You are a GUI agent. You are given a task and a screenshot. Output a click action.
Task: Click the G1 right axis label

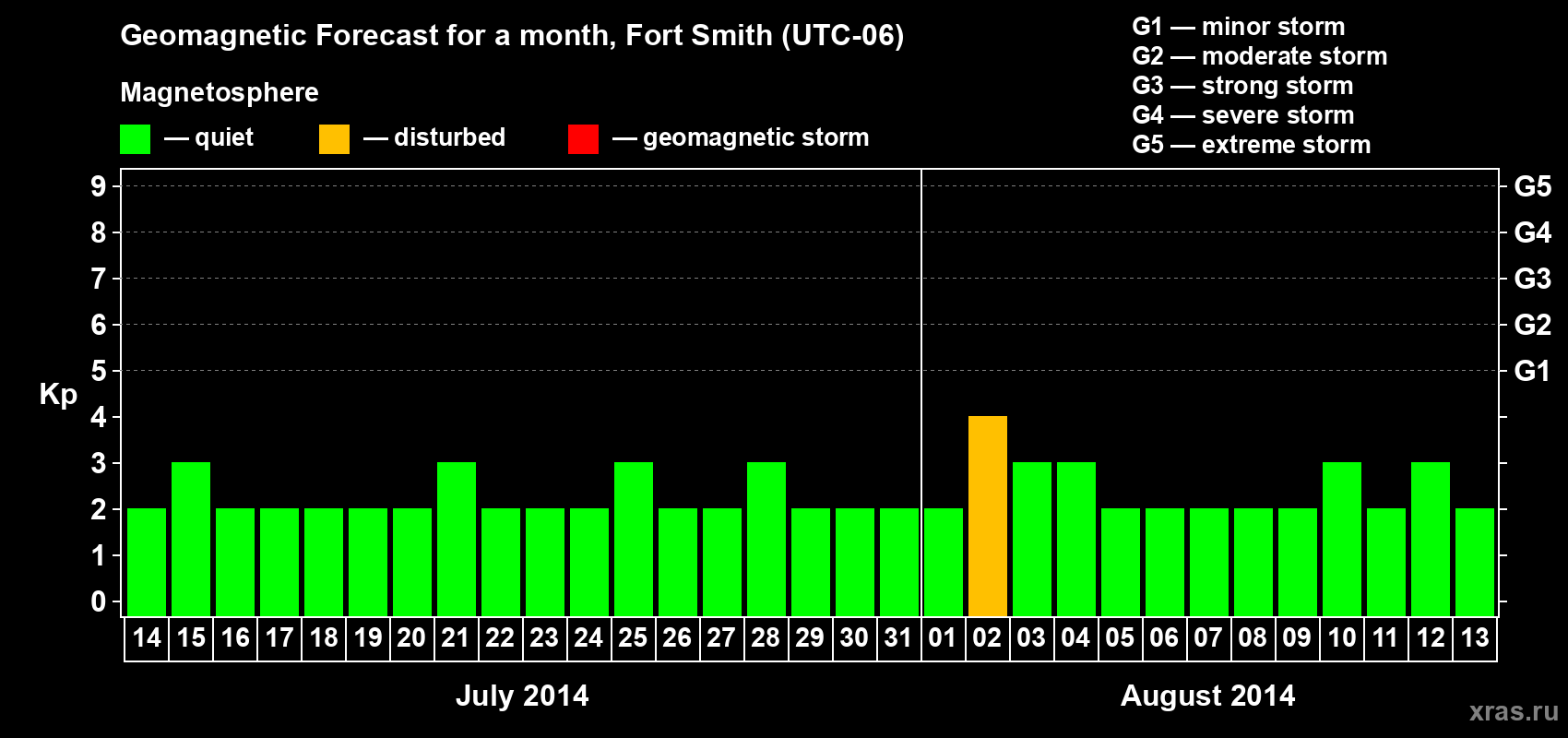tap(1532, 371)
